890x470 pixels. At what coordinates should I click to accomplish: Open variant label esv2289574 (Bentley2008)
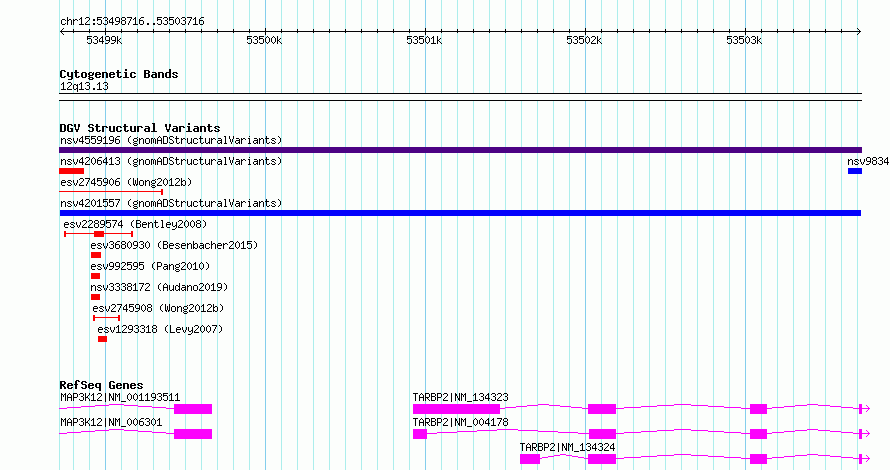[x=135, y=224]
